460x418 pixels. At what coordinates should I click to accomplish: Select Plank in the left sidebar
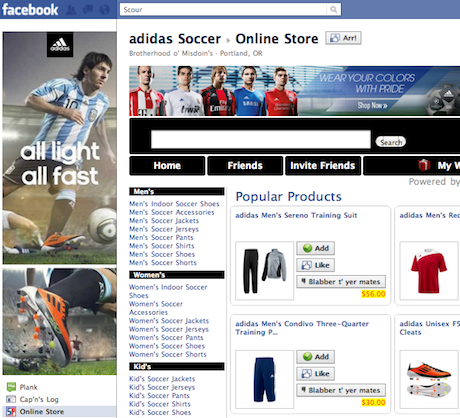tap(28, 387)
